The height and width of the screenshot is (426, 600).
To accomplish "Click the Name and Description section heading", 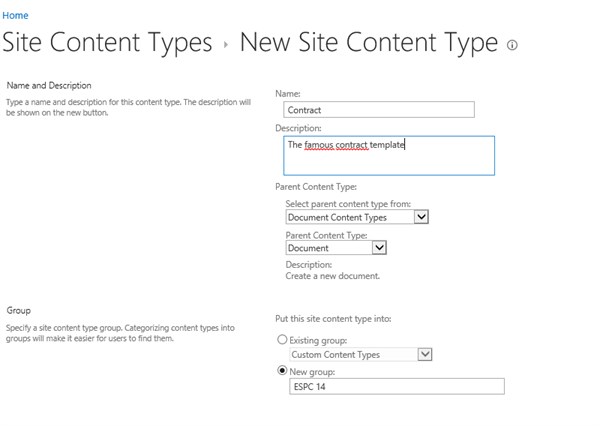I will (49, 86).
